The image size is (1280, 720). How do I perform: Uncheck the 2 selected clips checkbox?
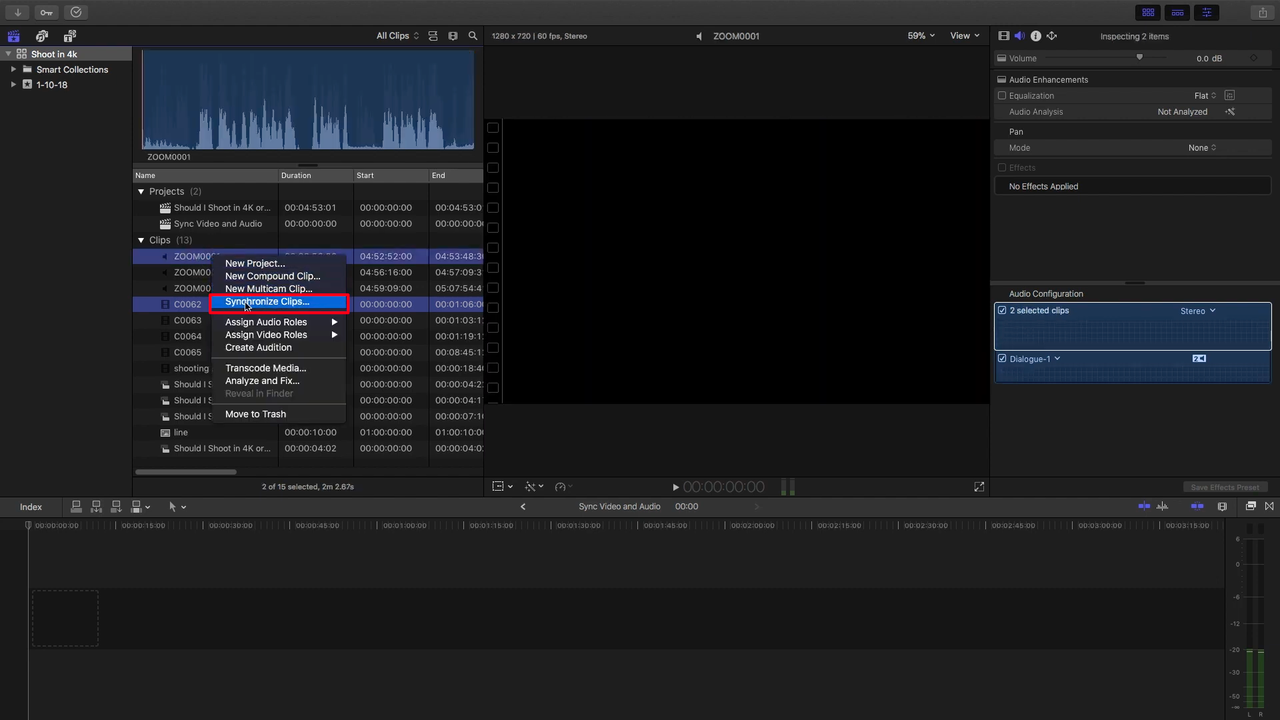pos(1002,310)
